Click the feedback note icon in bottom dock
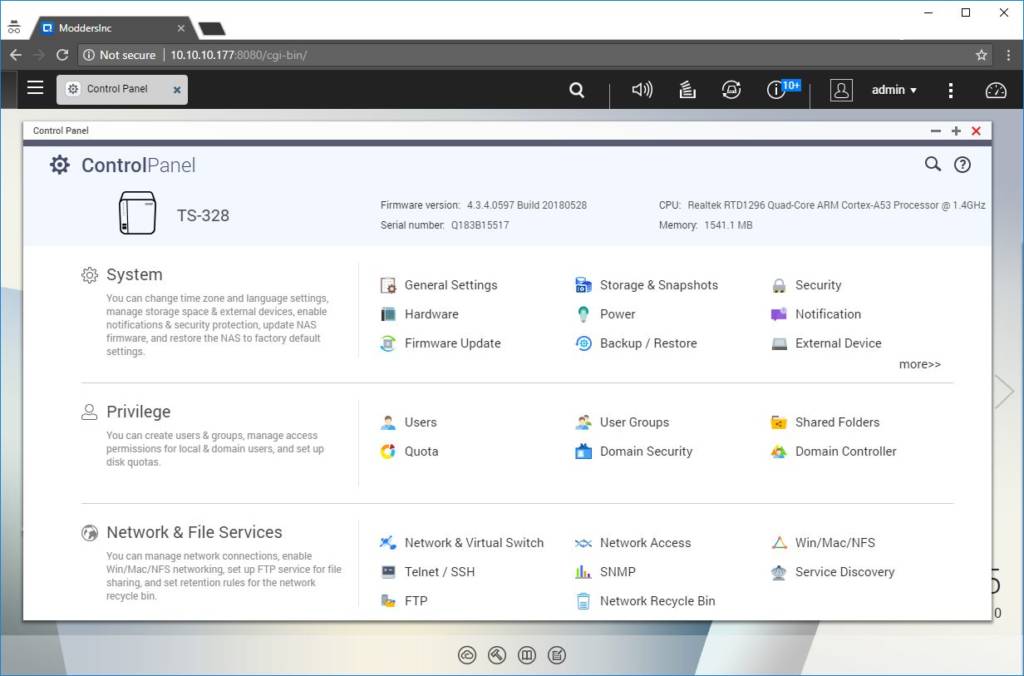Viewport: 1024px width, 676px height. [557, 655]
